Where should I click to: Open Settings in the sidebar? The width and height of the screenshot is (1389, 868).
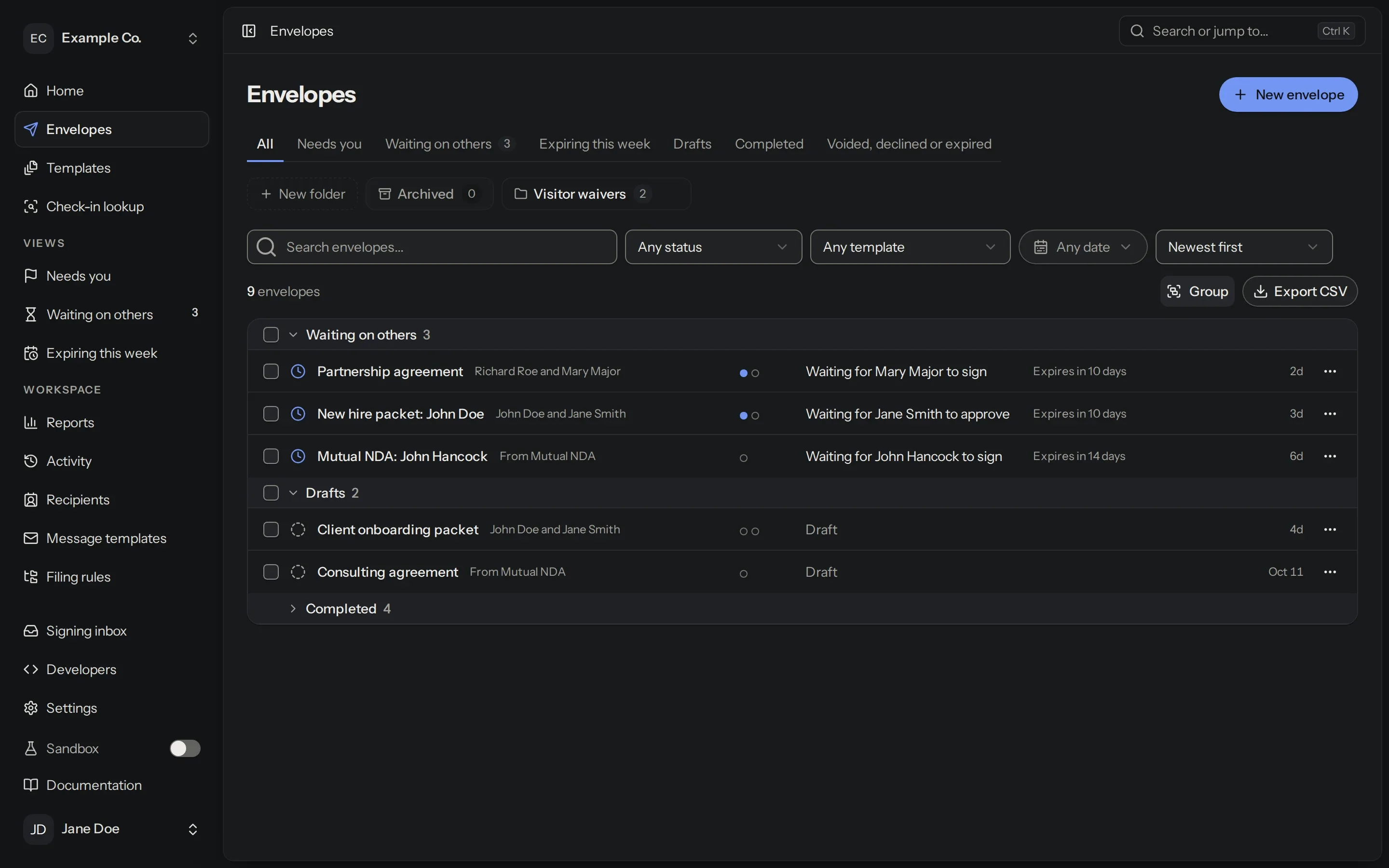click(111, 708)
